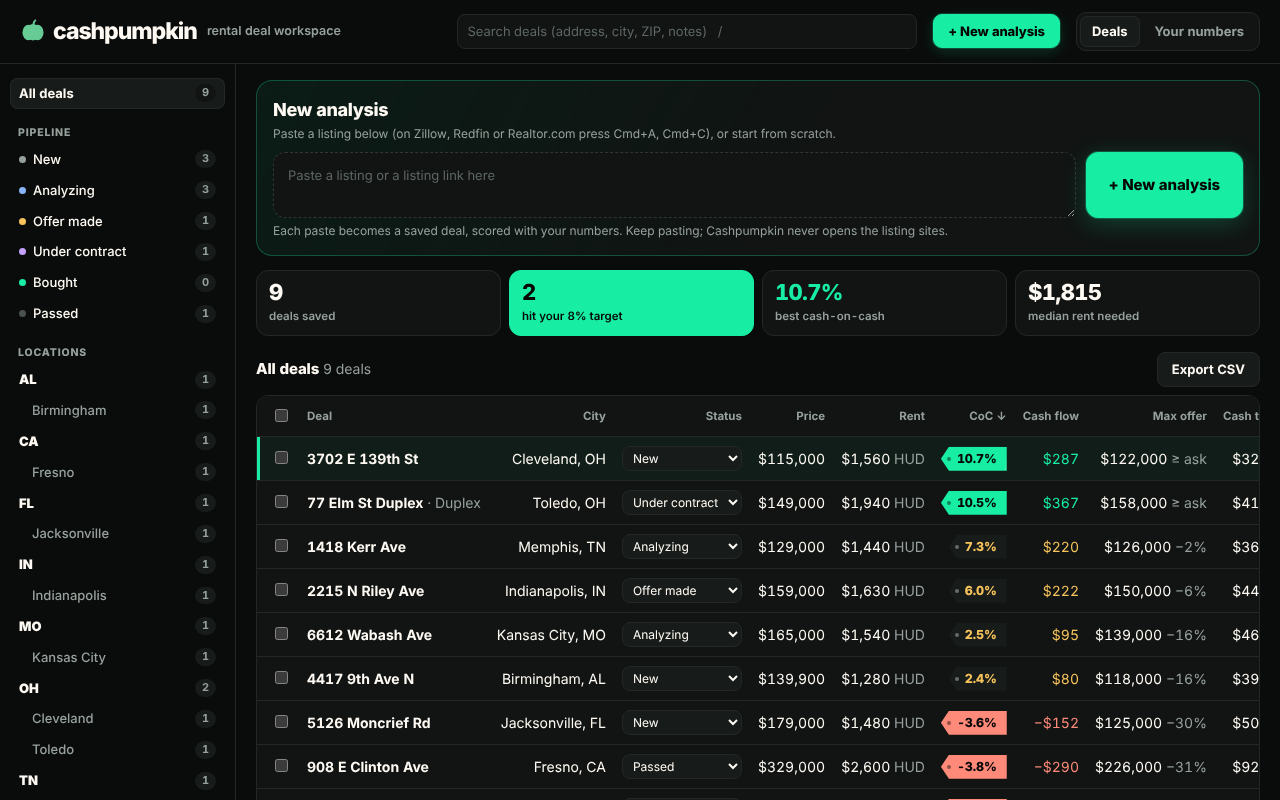
Task: Select the 2215 N Riley Ave checkbox
Action: 281,590
